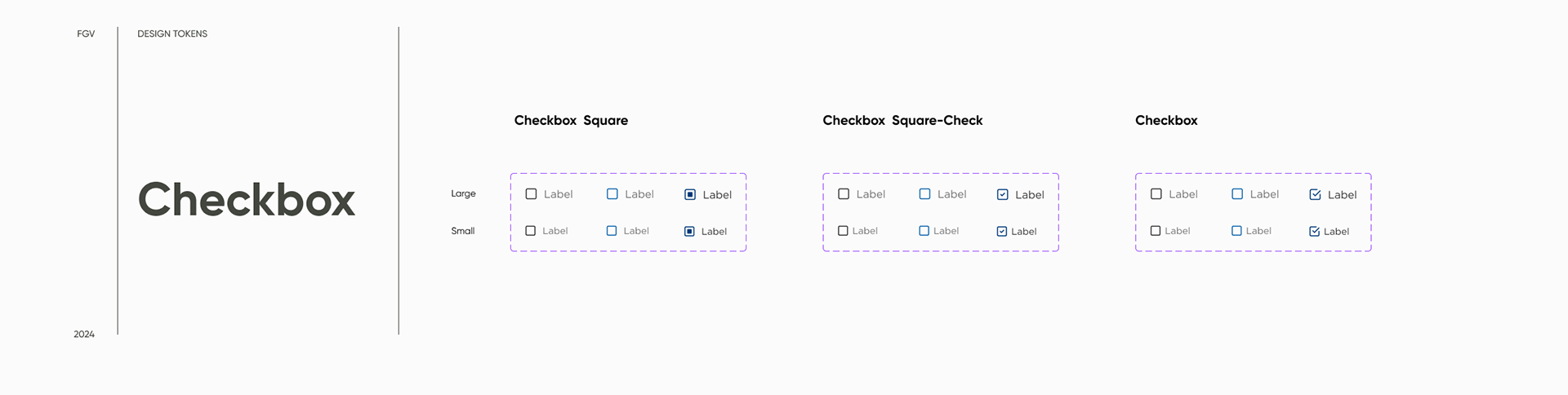Tick large blue-outlined checkbox in Checkbox Square-Check group
1568x395 pixels.
pyautogui.click(x=924, y=194)
